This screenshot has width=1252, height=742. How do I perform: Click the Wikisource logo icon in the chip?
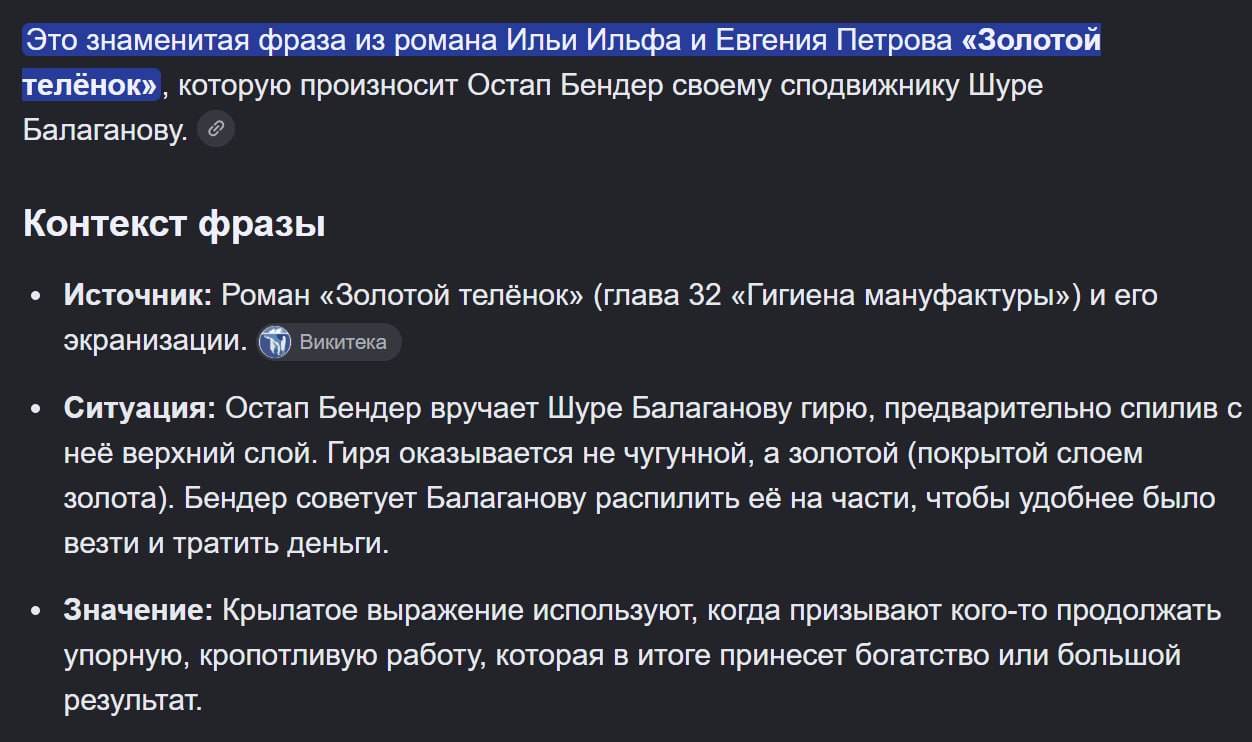275,342
